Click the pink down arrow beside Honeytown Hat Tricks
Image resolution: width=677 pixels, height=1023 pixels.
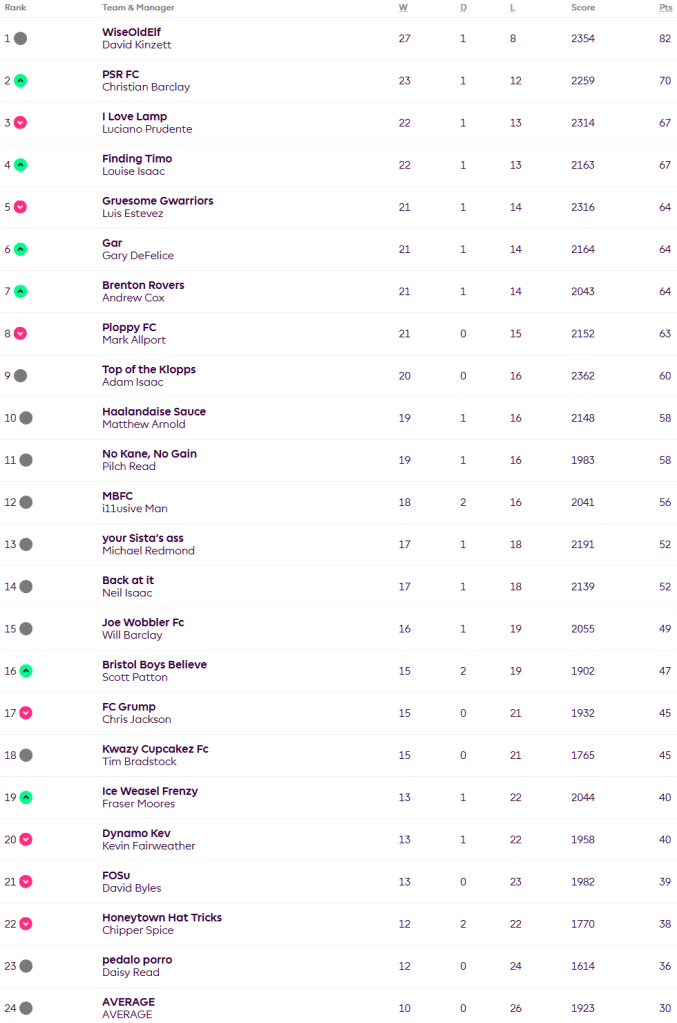click(26, 924)
